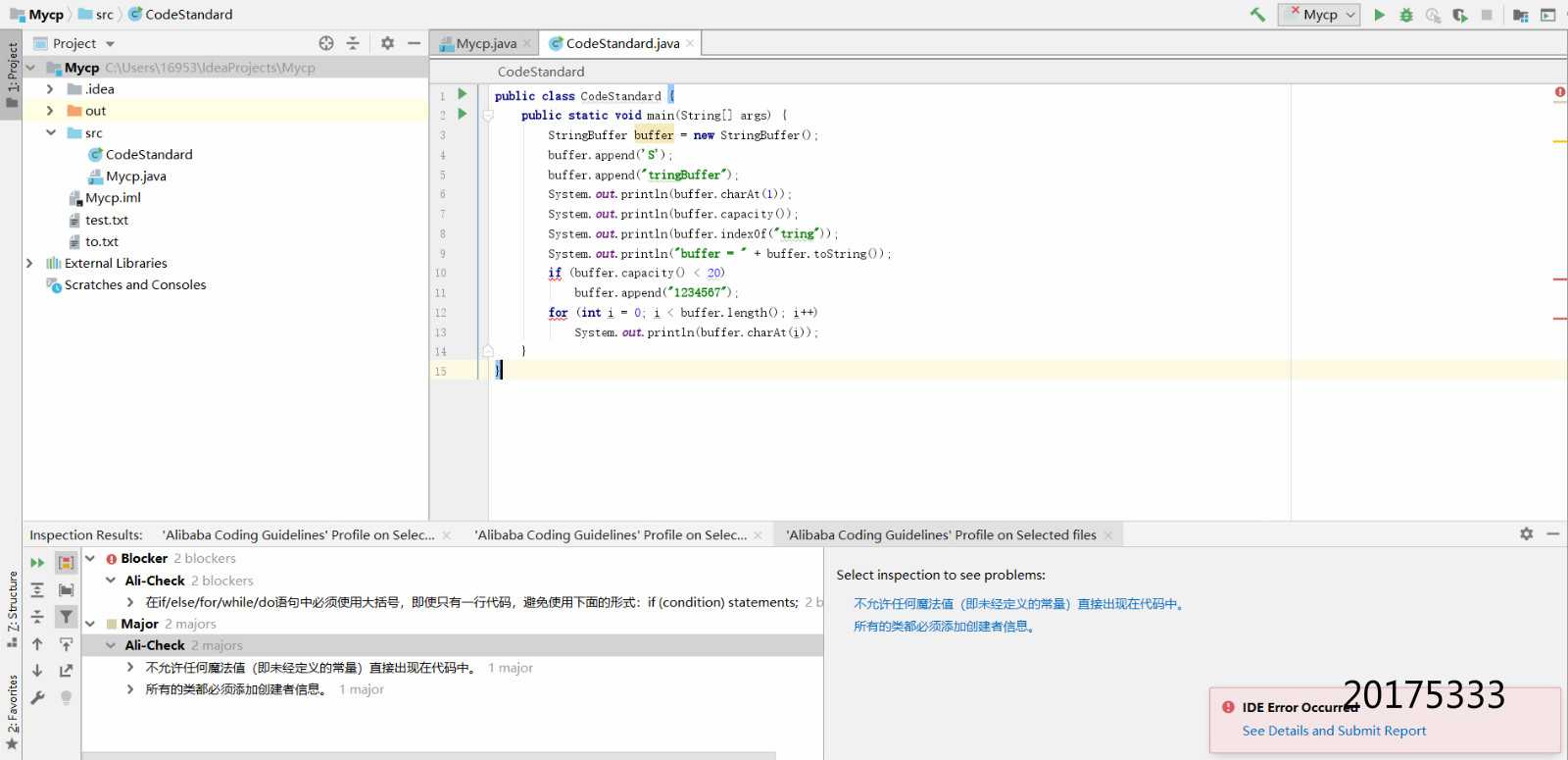
Task: Collapse the src folder
Action: tap(50, 132)
